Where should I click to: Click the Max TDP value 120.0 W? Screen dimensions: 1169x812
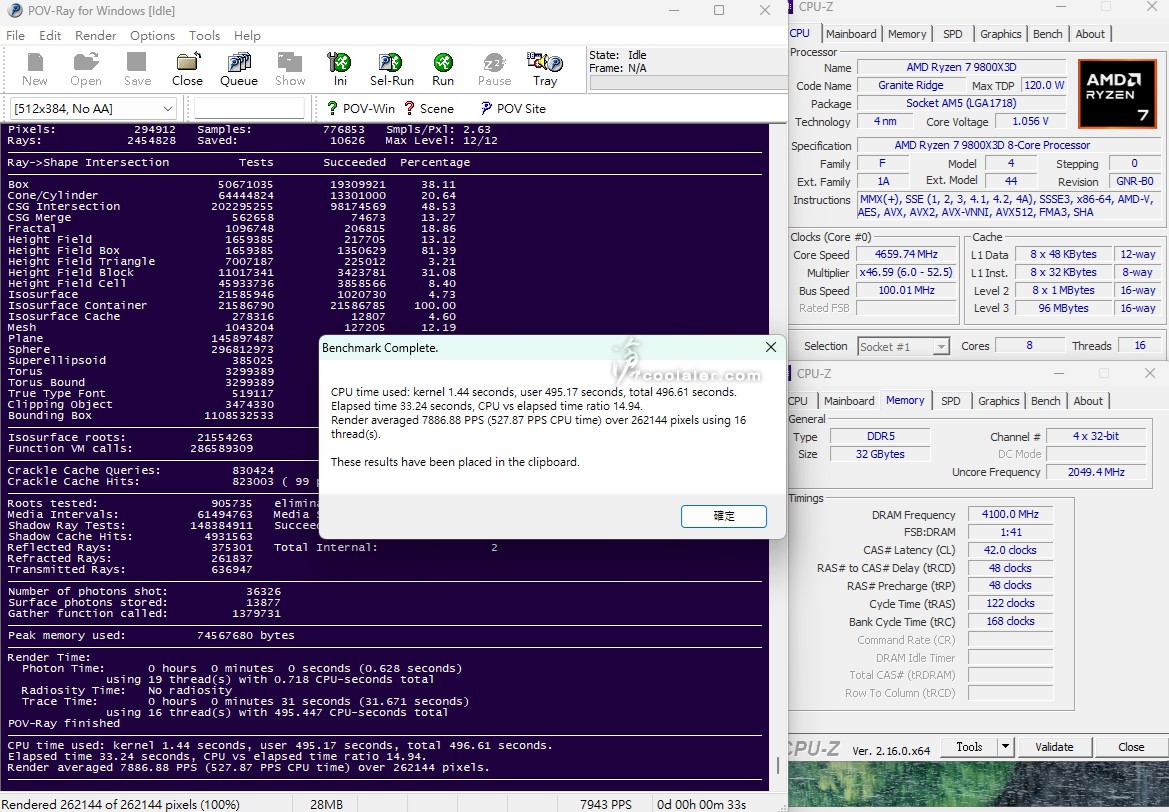[x=1044, y=85]
